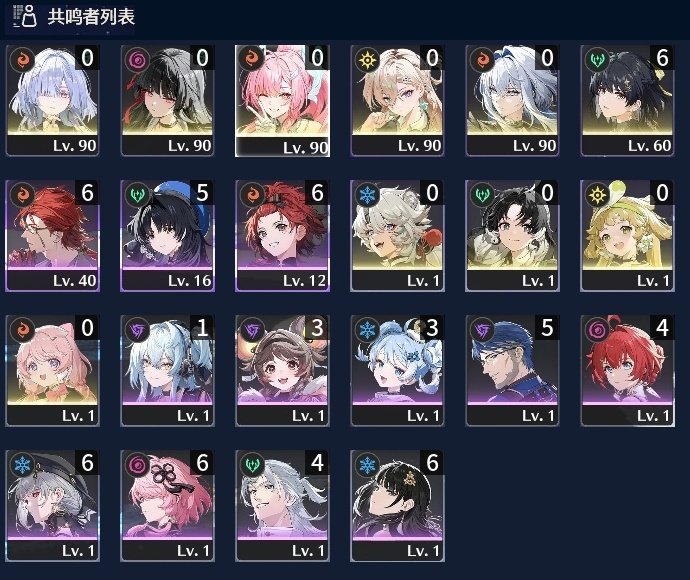This screenshot has height=580, width=690.
Task: Click the 共鸣者列表 title text
Action: tap(91, 17)
